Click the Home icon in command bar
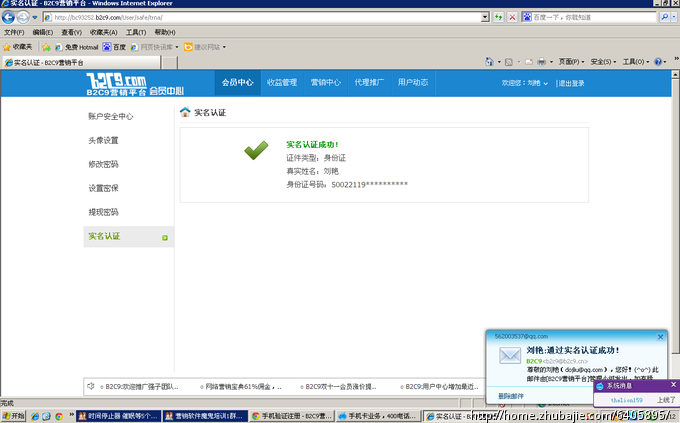 pos(489,62)
